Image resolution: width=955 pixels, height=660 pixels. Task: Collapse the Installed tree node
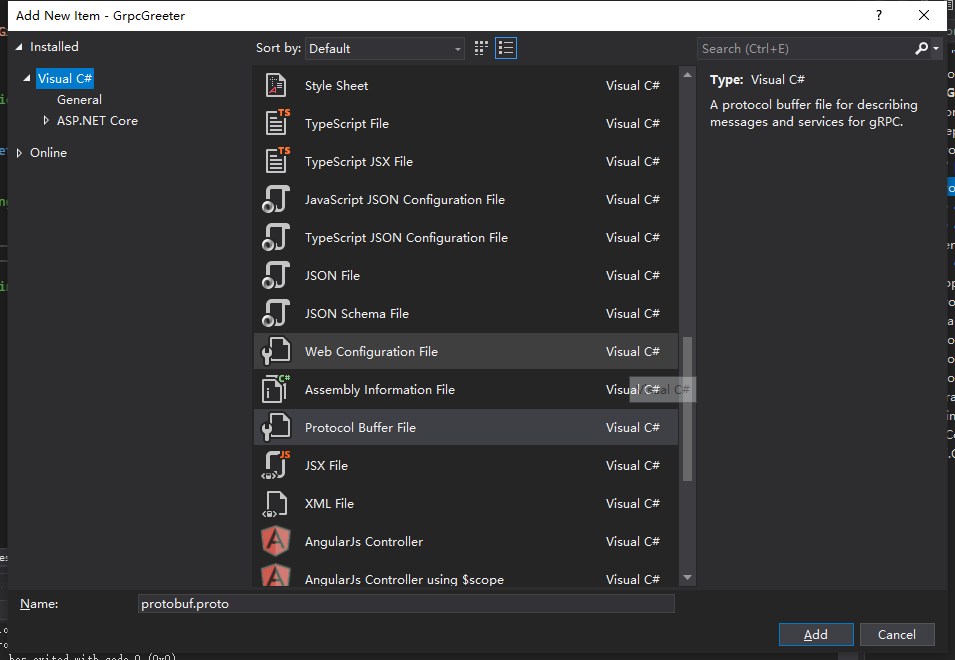pos(19,47)
